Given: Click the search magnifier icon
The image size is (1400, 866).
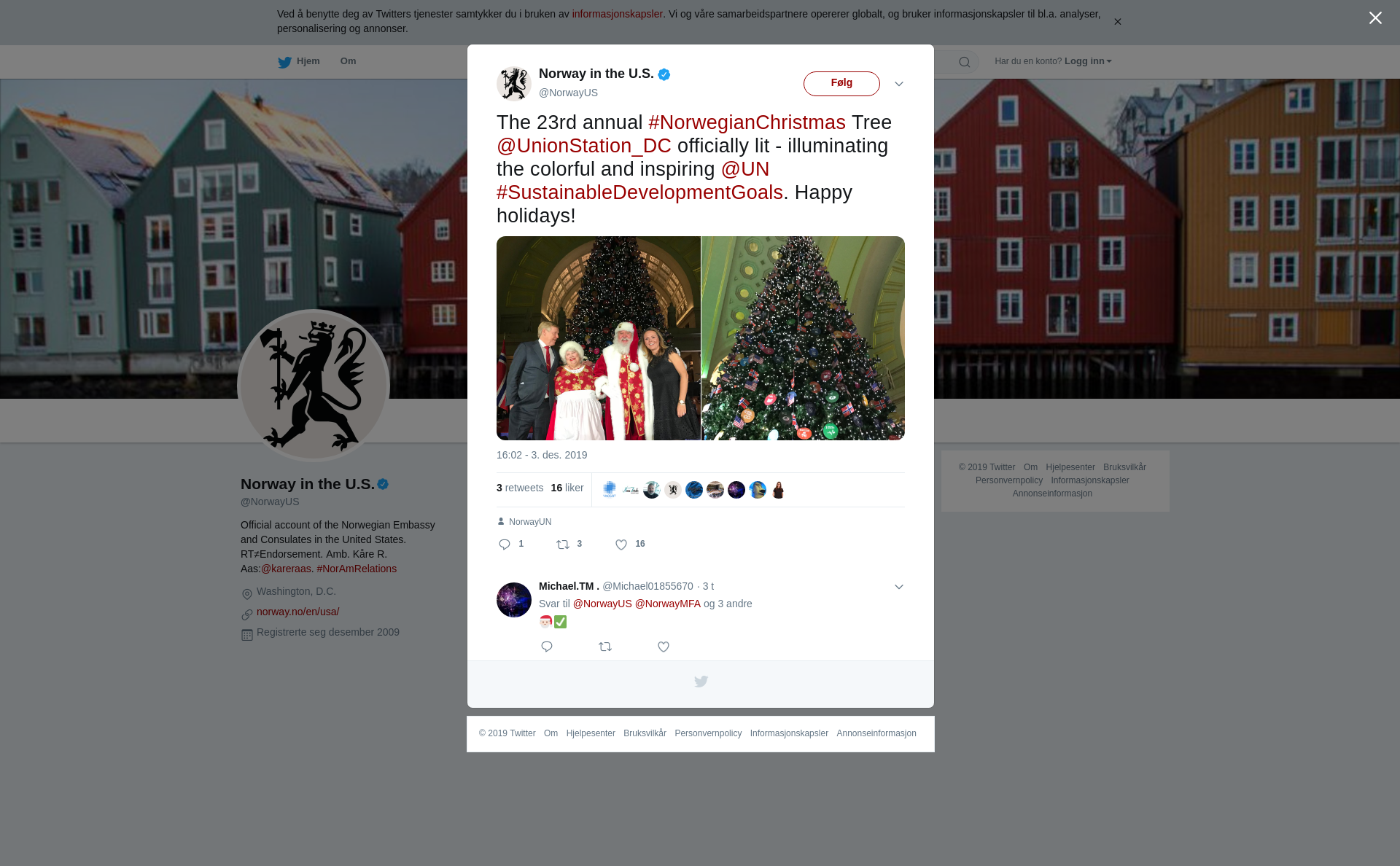Looking at the screenshot, I should pos(965,62).
